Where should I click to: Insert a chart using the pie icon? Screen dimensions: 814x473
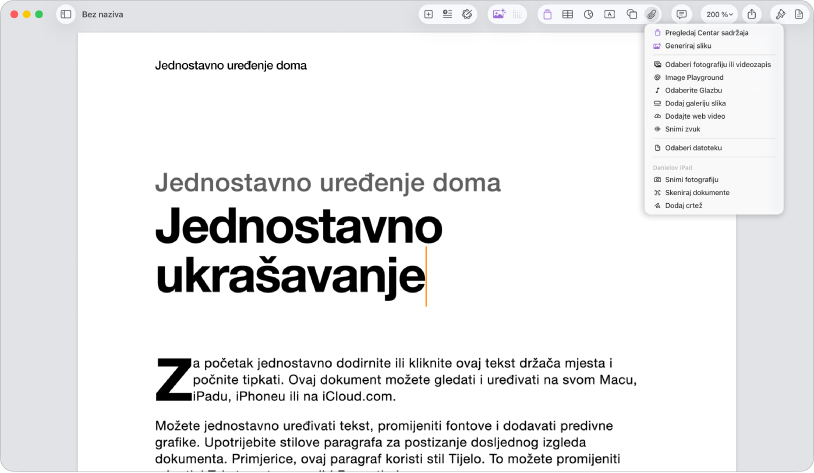[x=588, y=15]
